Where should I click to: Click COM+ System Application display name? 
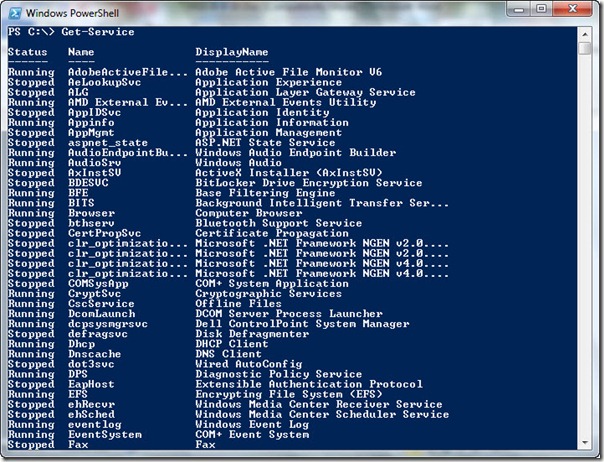point(272,284)
